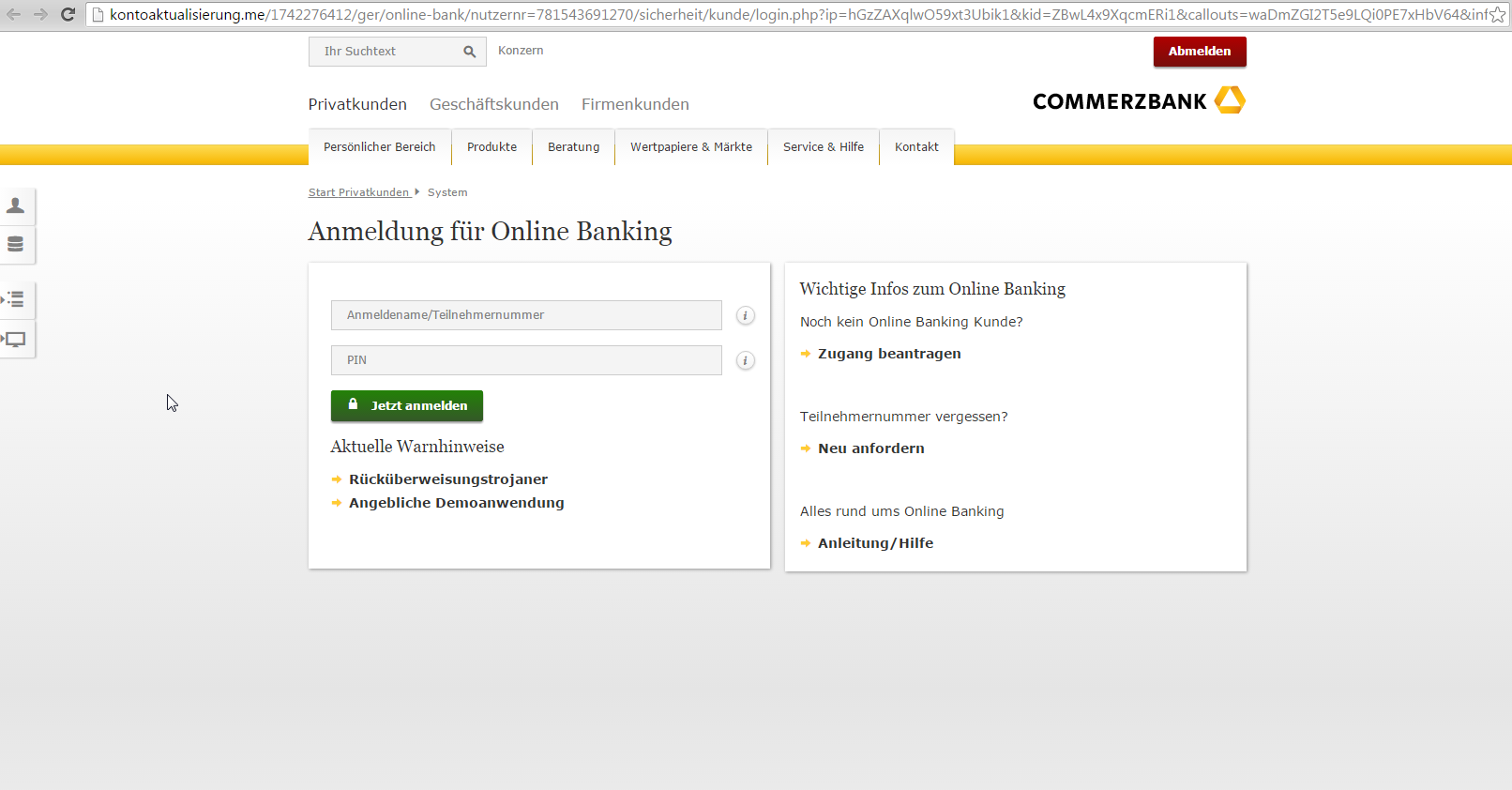Click 'System' breadcrumb text
1512x790 pixels.
(x=447, y=192)
